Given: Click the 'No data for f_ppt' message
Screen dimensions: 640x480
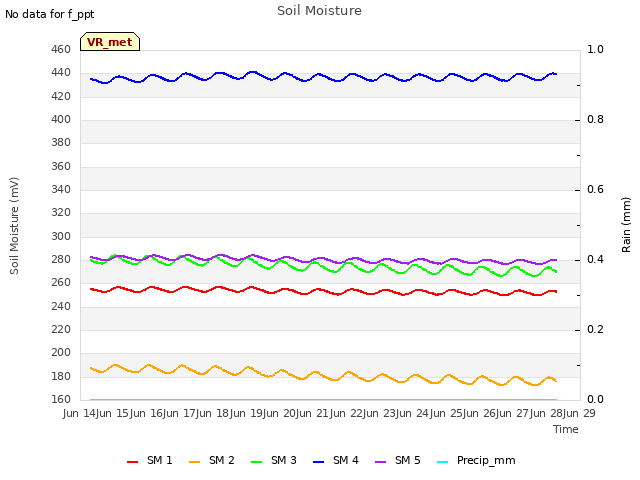Looking at the screenshot, I should click(x=49, y=15).
